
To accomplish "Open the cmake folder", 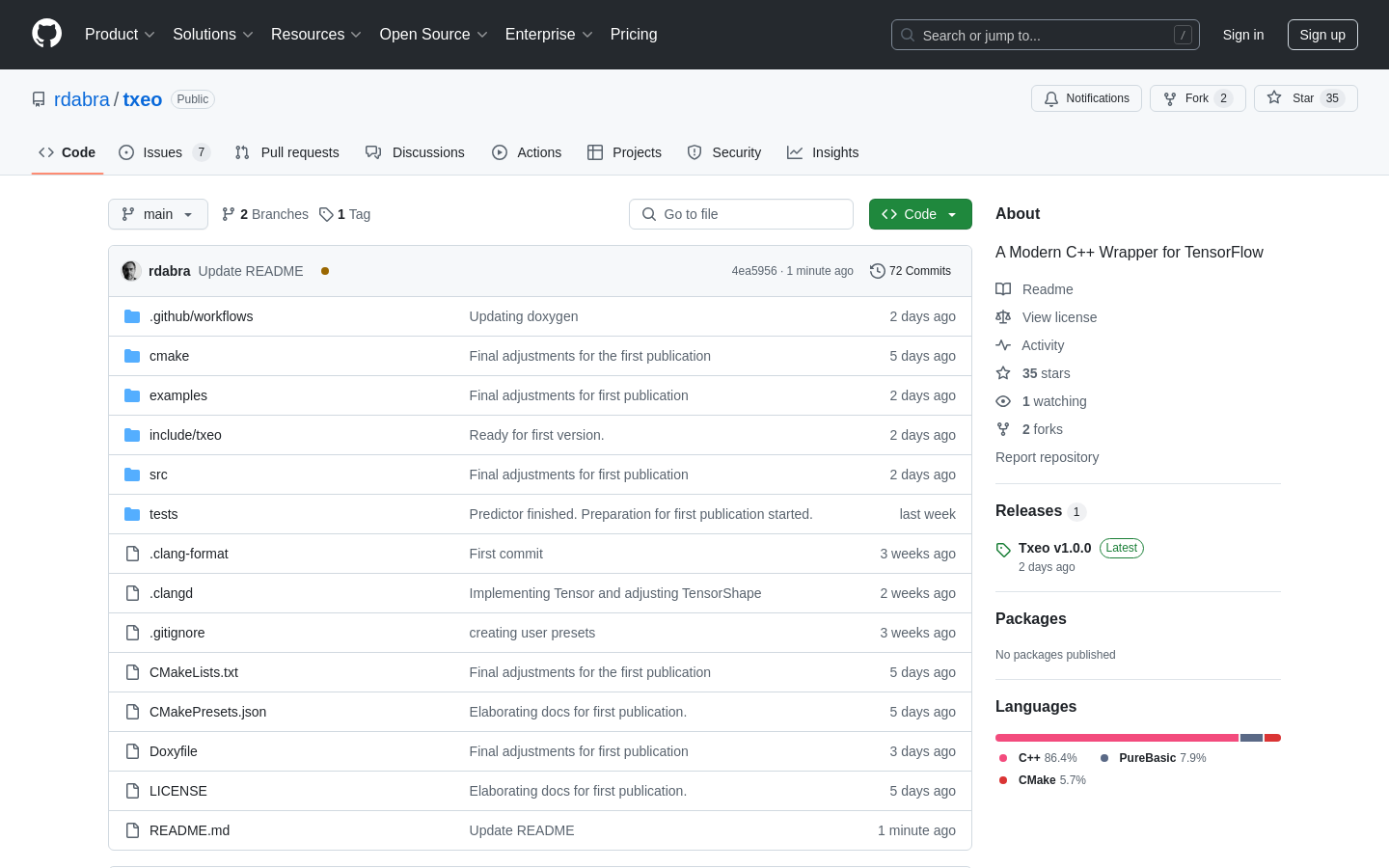I will click(169, 356).
